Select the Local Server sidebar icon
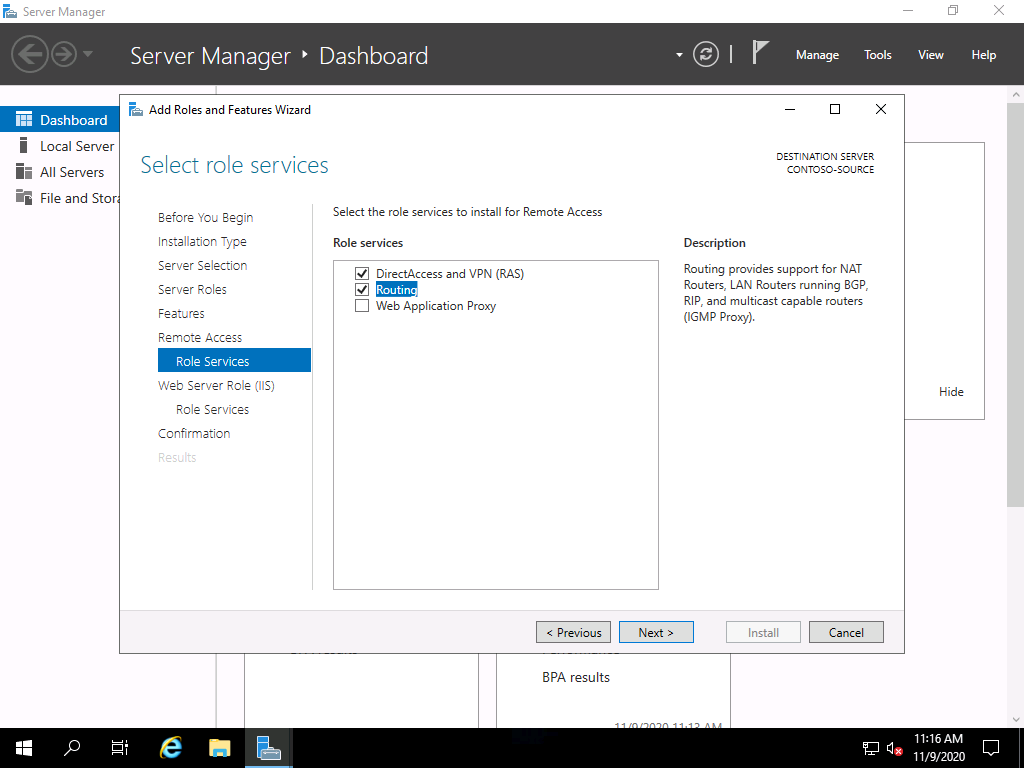This screenshot has height=768, width=1024. click(x=24, y=146)
